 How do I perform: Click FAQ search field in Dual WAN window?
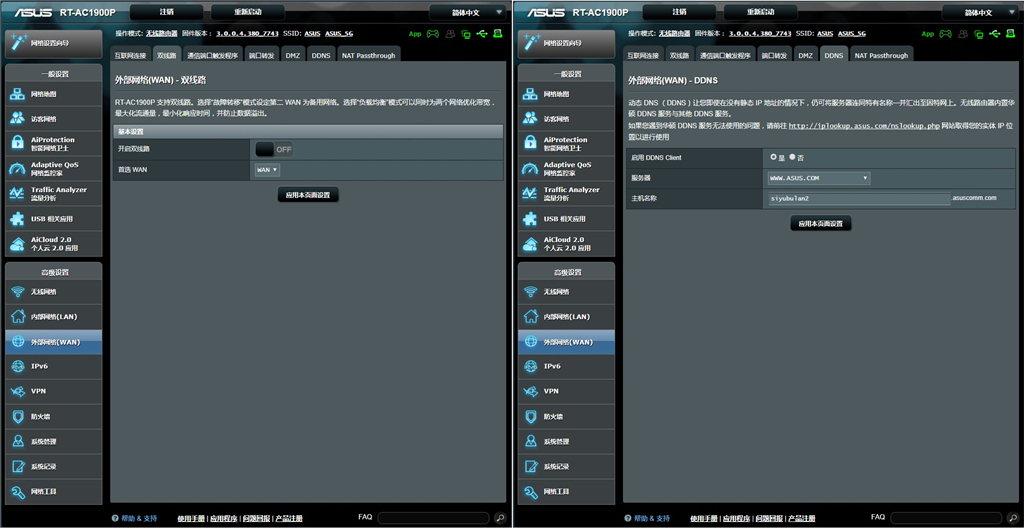tap(433, 517)
